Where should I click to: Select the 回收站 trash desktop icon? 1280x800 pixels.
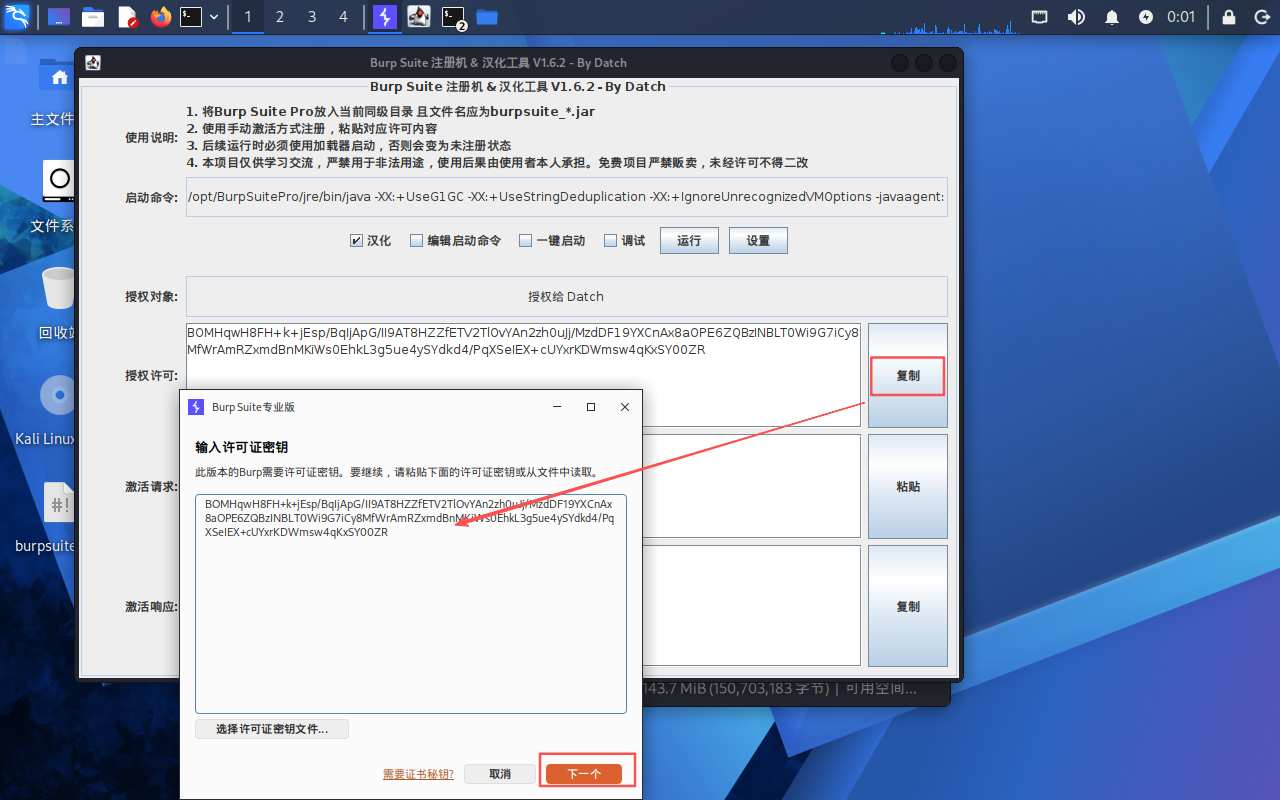(57, 303)
